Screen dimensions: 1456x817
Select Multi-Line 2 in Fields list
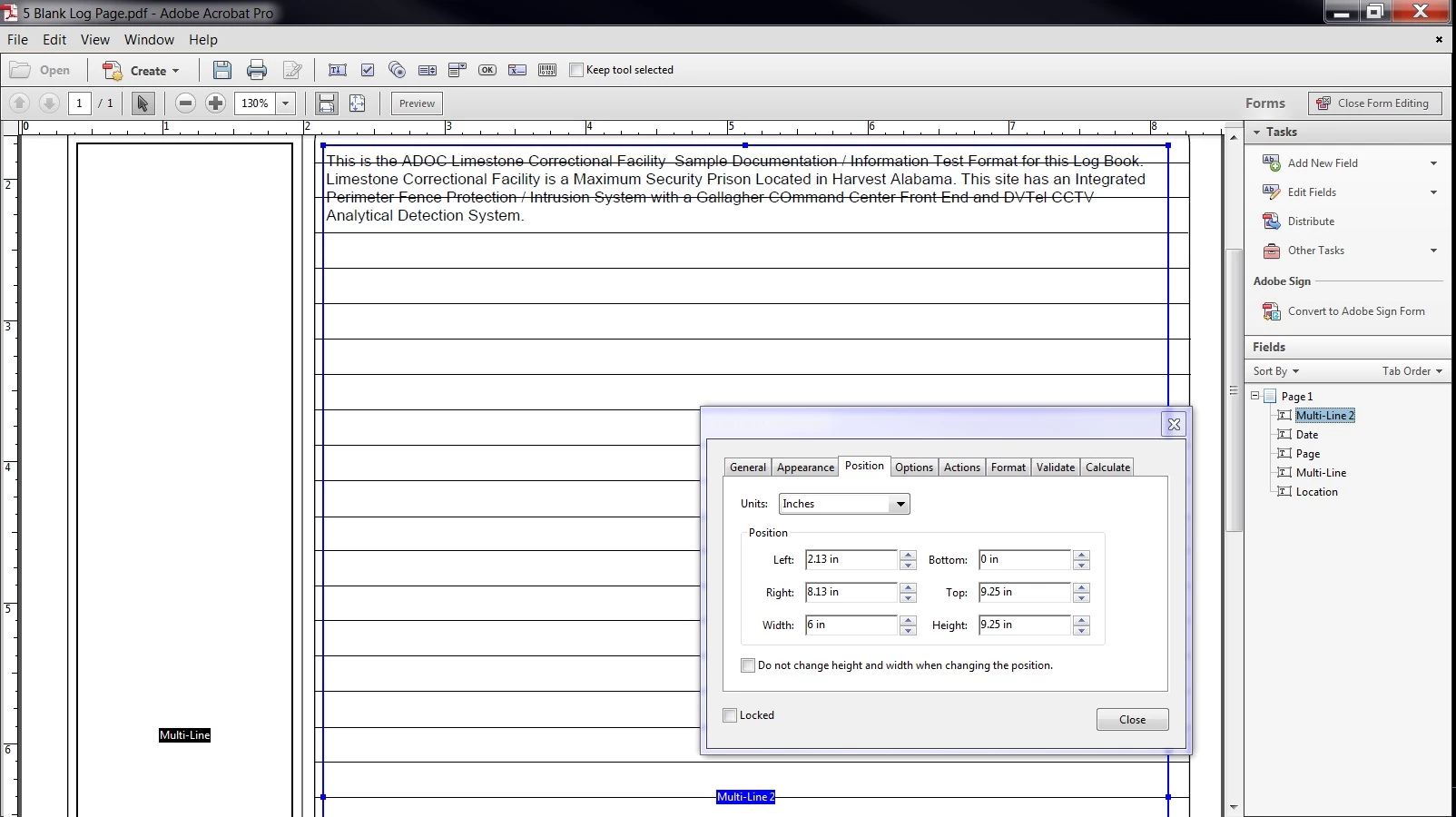tap(1324, 416)
